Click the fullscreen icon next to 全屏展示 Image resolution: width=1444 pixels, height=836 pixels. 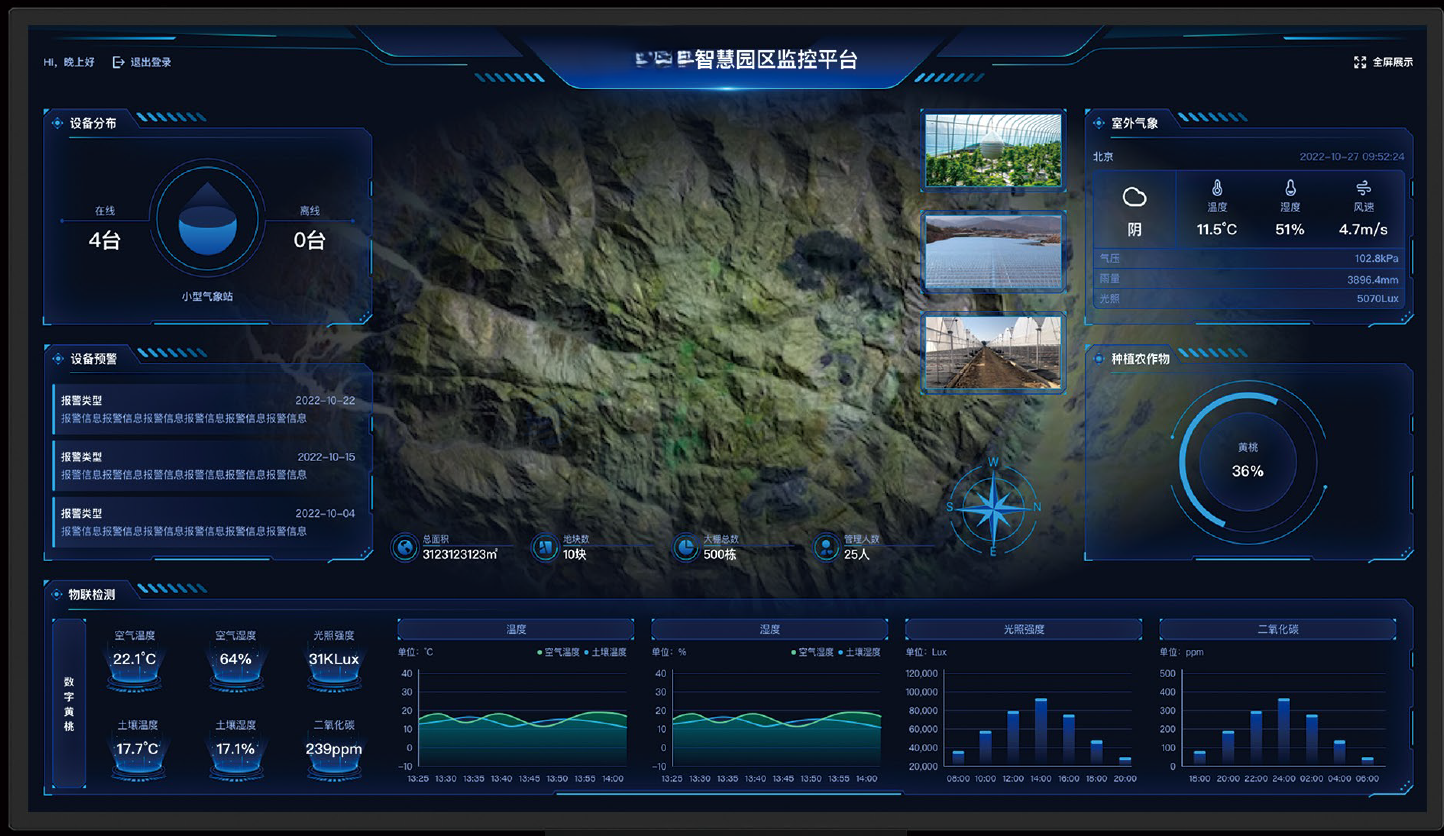pos(1359,62)
